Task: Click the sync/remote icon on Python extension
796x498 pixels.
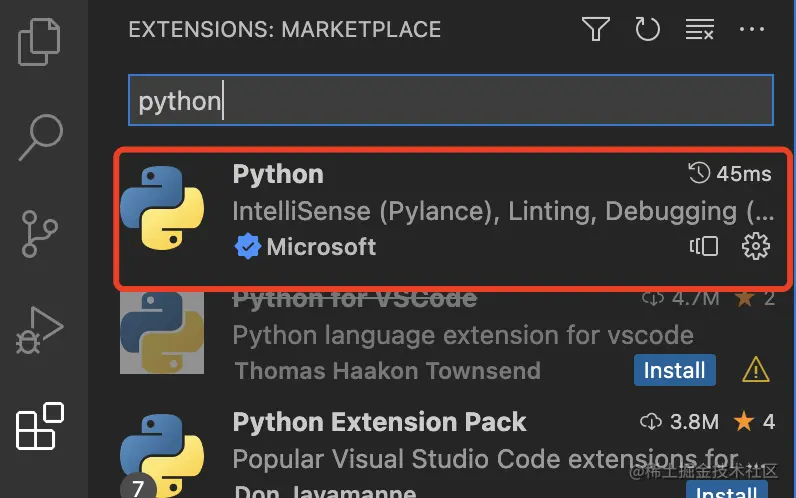Action: 704,246
